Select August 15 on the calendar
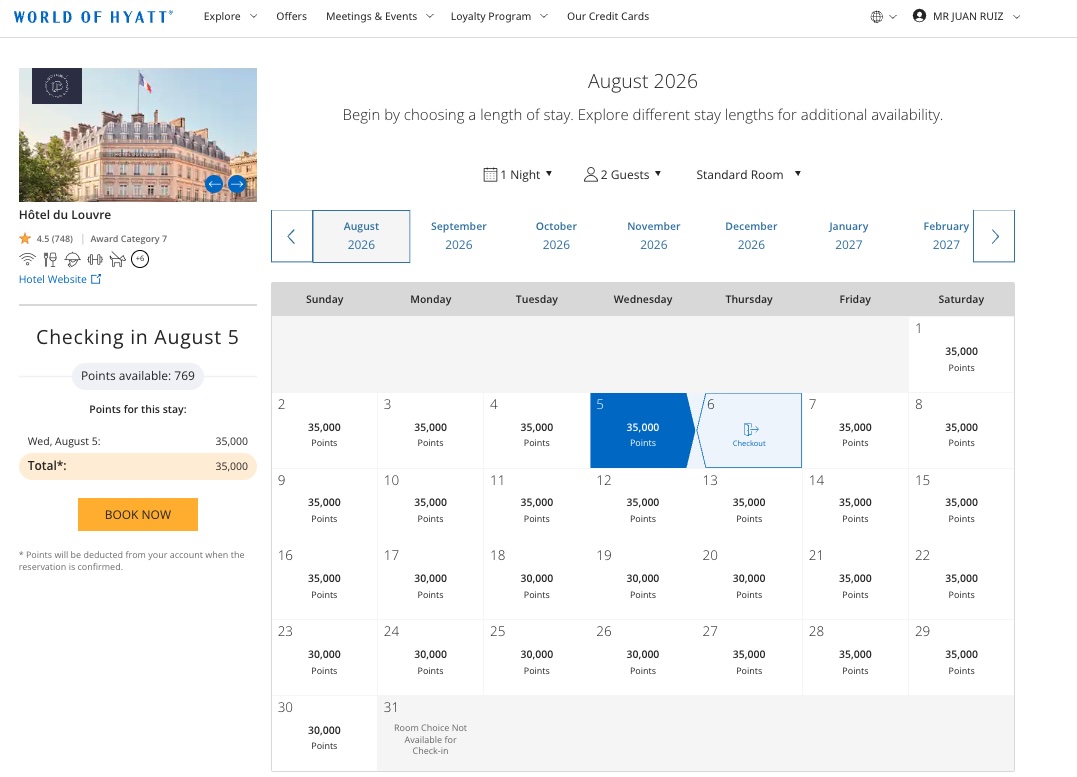The height and width of the screenshot is (777, 1077). pyautogui.click(x=961, y=506)
